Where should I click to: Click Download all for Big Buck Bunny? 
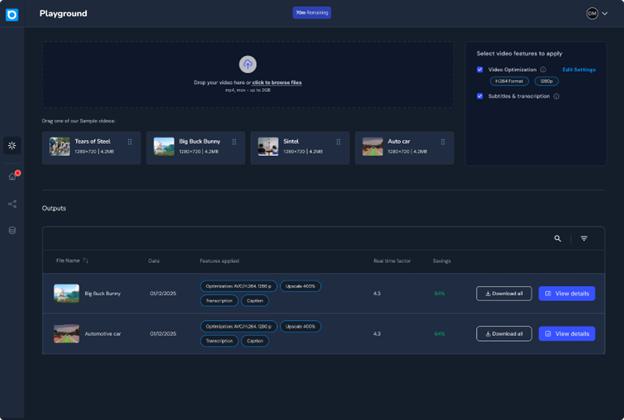coord(504,294)
